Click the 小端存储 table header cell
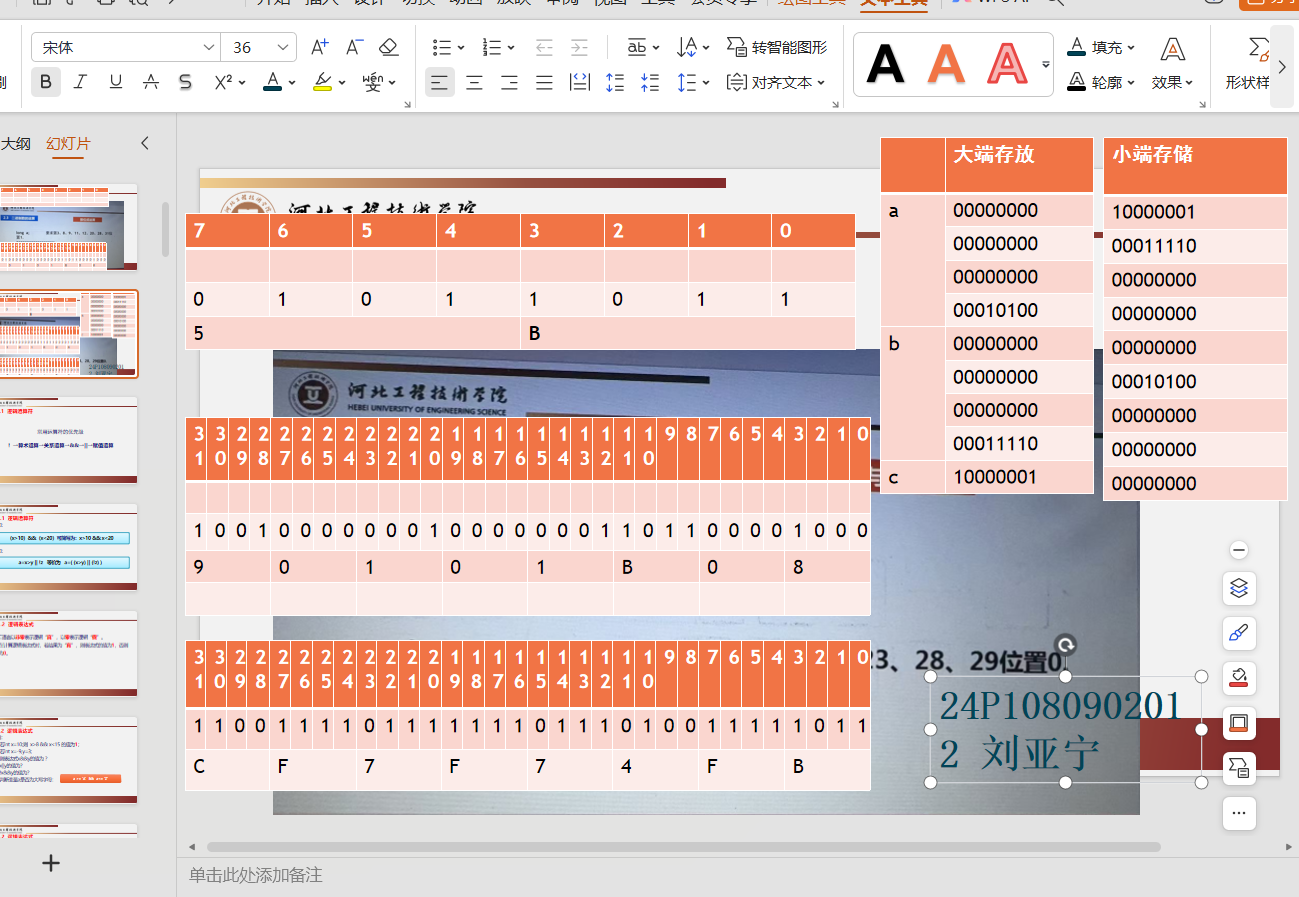Viewport: 1299px width, 897px height. (1195, 165)
